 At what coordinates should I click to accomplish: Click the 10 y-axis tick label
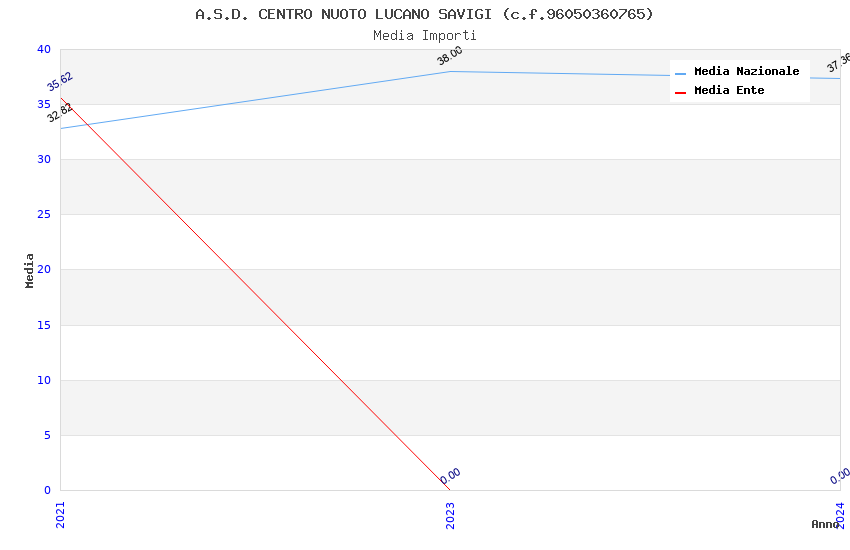point(44,380)
